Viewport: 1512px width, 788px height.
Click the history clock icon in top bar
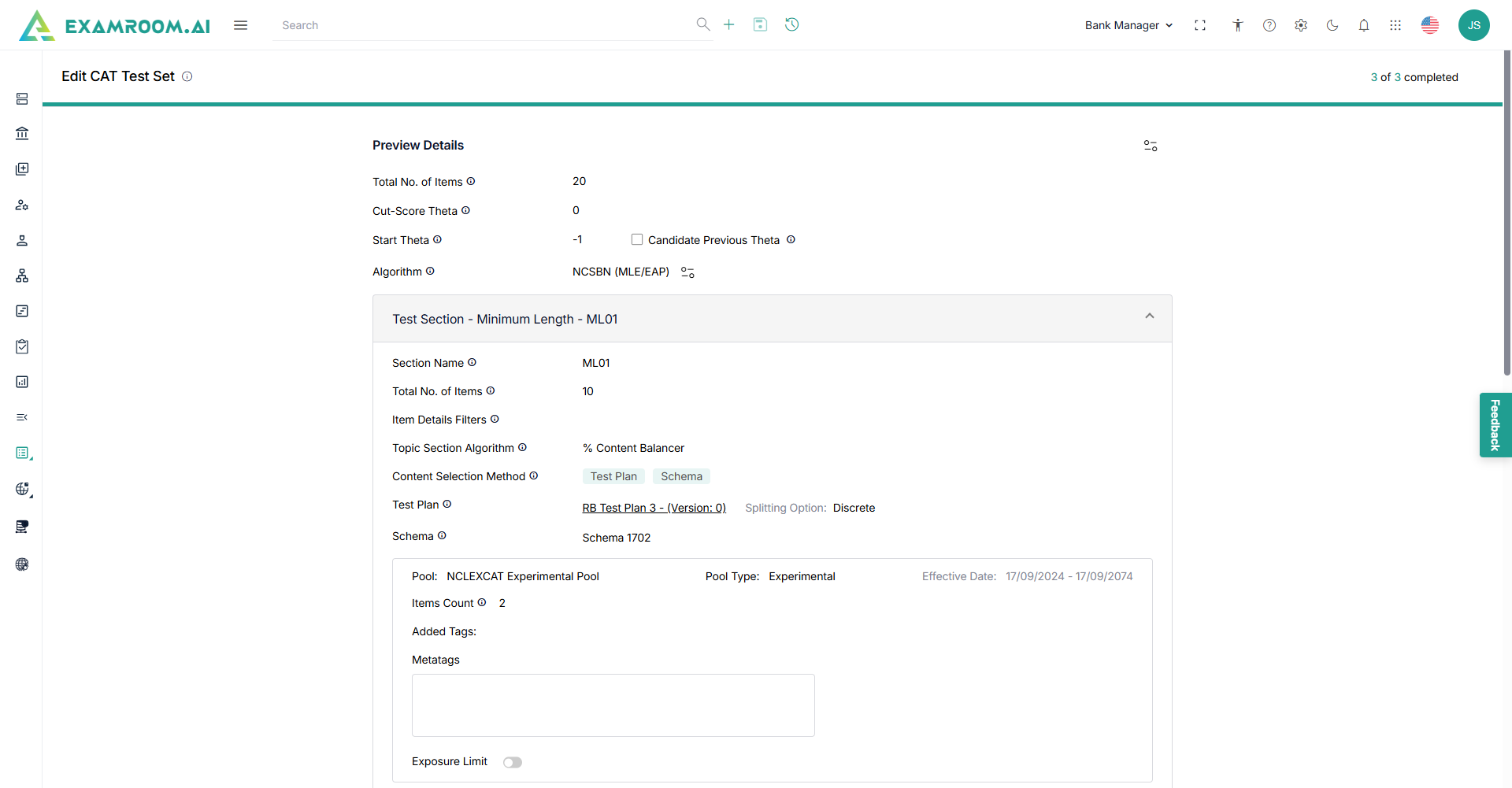[791, 24]
